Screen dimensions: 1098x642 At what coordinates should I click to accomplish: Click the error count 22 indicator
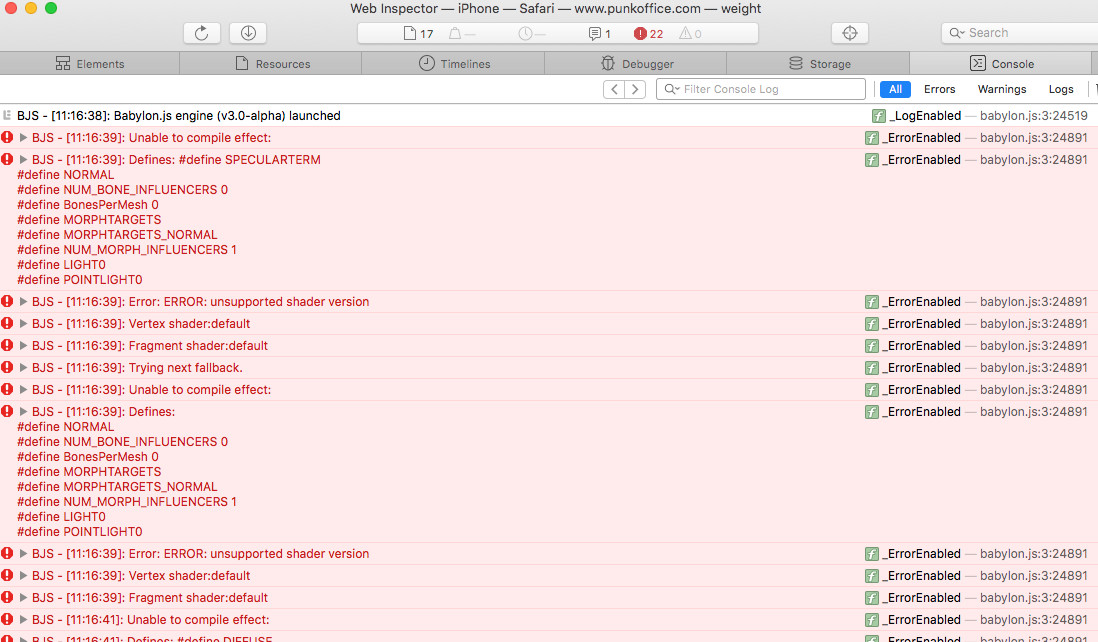pos(648,34)
